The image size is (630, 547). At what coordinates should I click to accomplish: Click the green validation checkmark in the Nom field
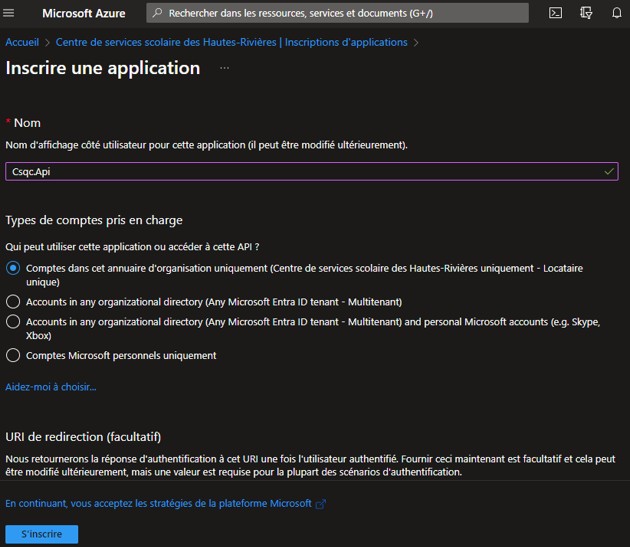pyautogui.click(x=609, y=172)
